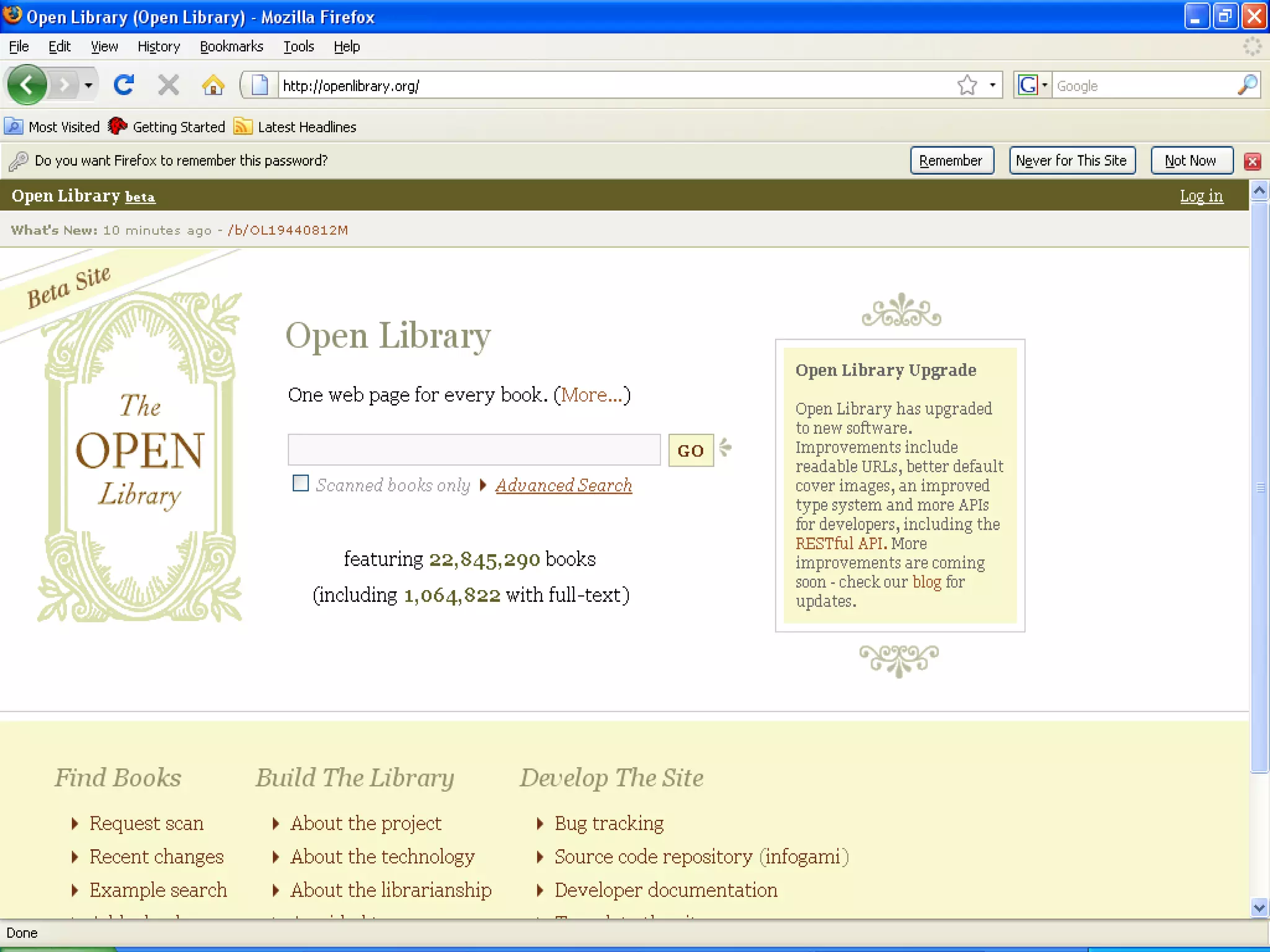This screenshot has height=952, width=1270.
Task: Reload the page with the refresh icon
Action: (124, 85)
